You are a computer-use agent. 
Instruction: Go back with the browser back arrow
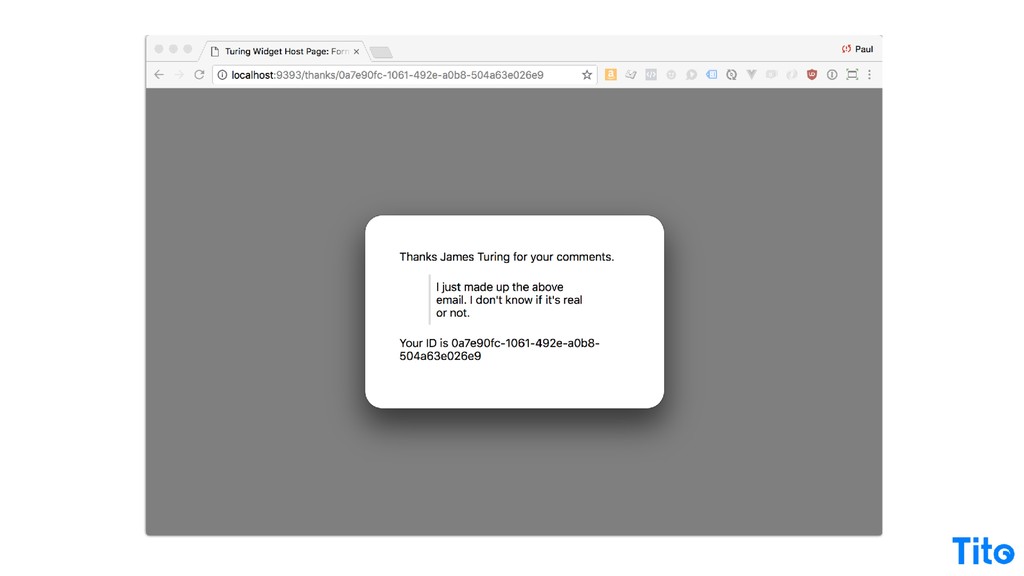(159, 74)
